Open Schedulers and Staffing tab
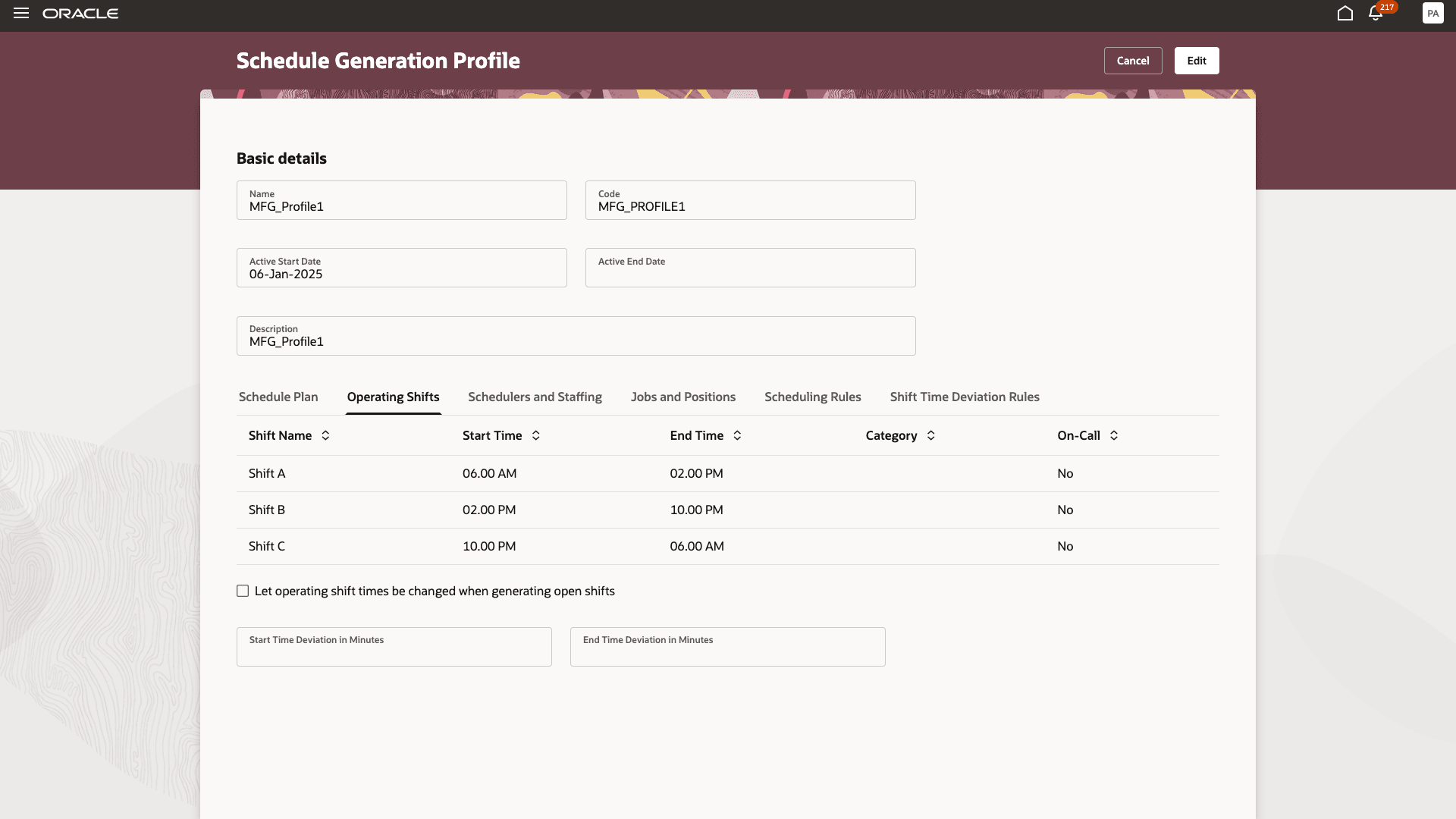 (535, 397)
